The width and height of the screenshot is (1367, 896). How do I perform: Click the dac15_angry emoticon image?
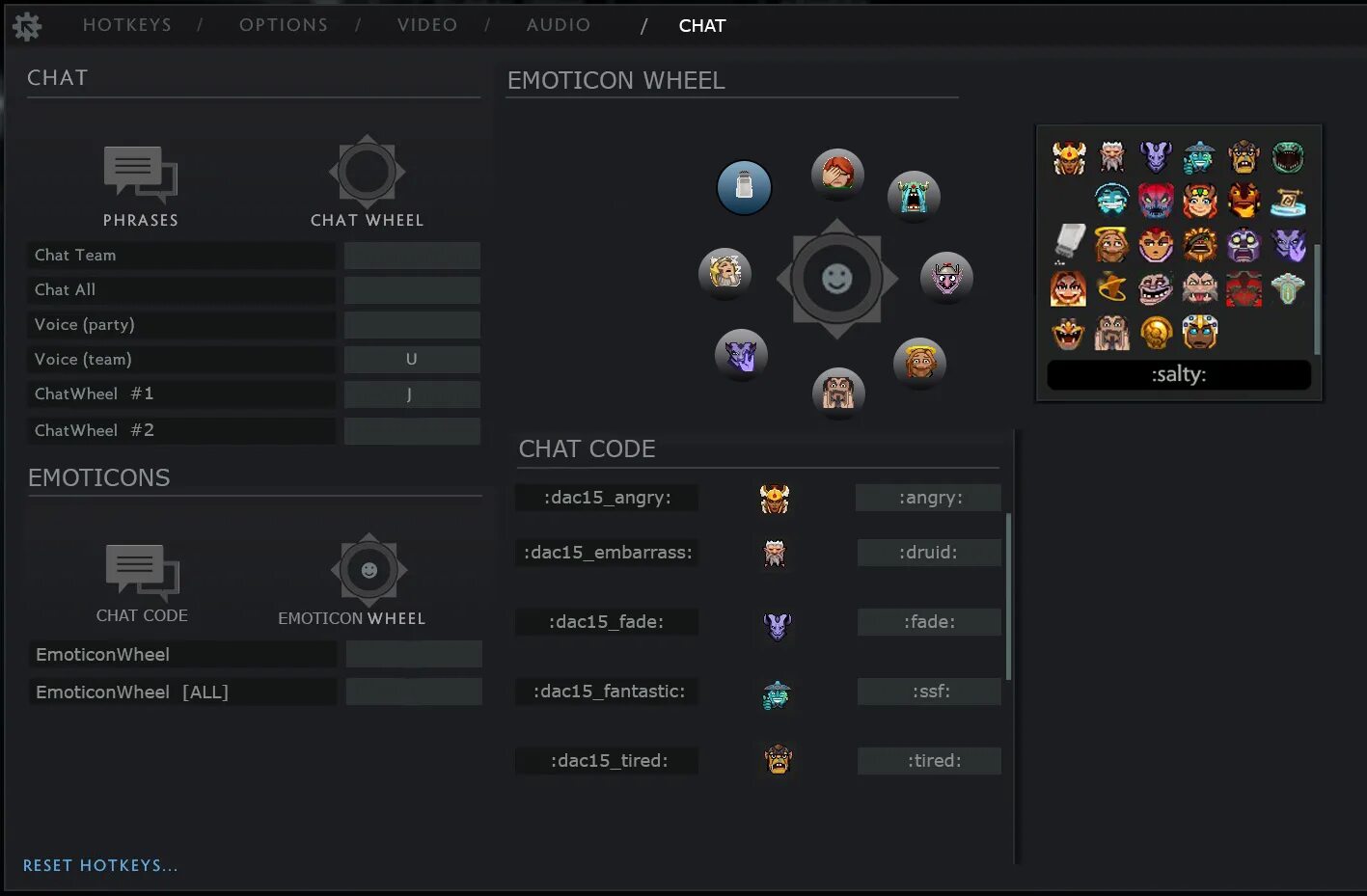(775, 498)
